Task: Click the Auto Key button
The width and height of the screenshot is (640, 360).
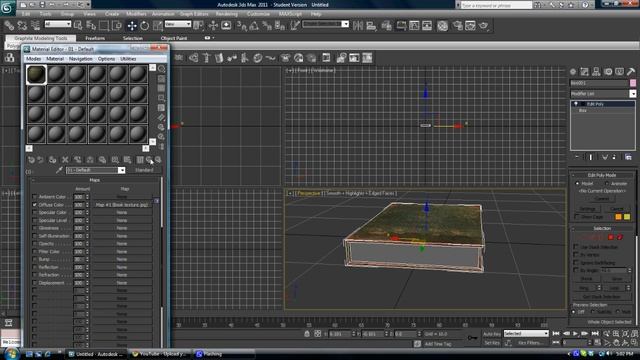Action: (x=492, y=334)
